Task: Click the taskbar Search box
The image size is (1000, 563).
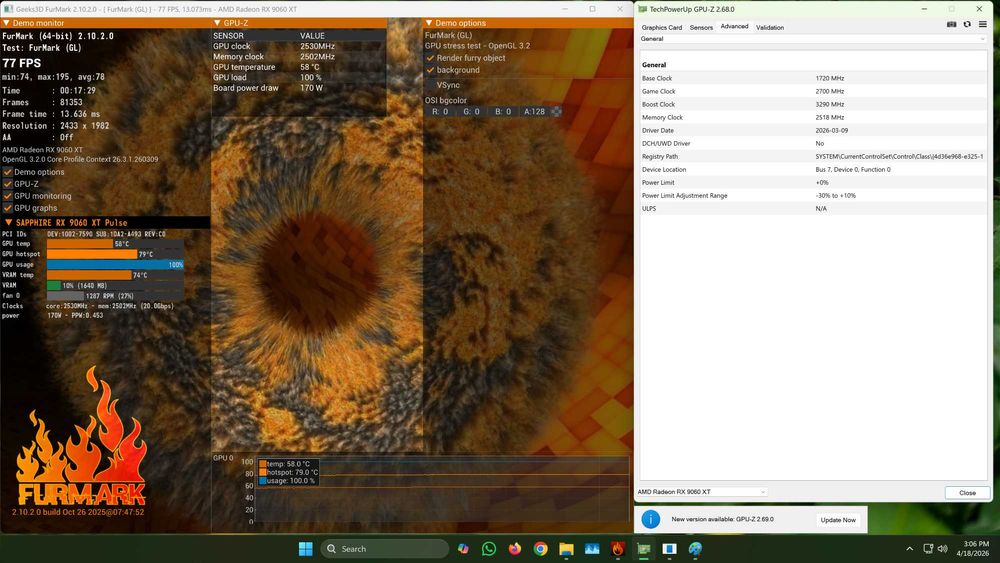Action: click(385, 548)
